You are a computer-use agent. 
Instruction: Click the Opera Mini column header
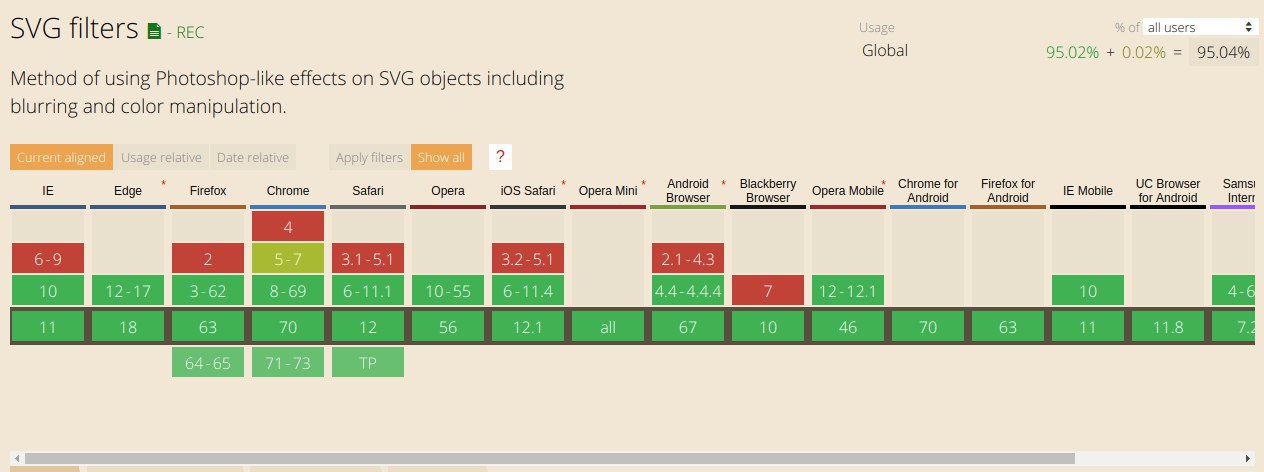pyautogui.click(x=608, y=191)
